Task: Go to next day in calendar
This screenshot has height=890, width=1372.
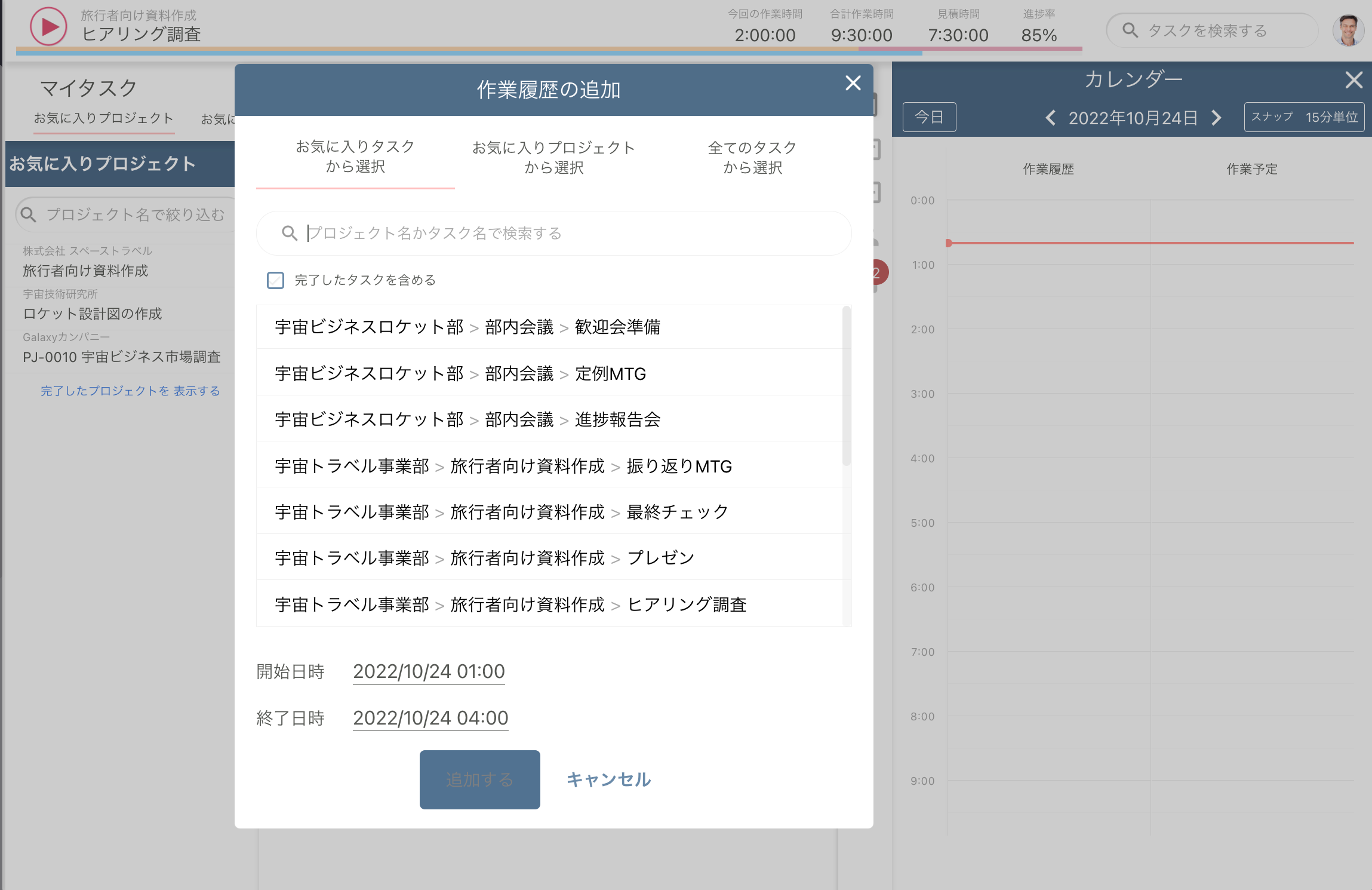Action: click(x=1216, y=118)
